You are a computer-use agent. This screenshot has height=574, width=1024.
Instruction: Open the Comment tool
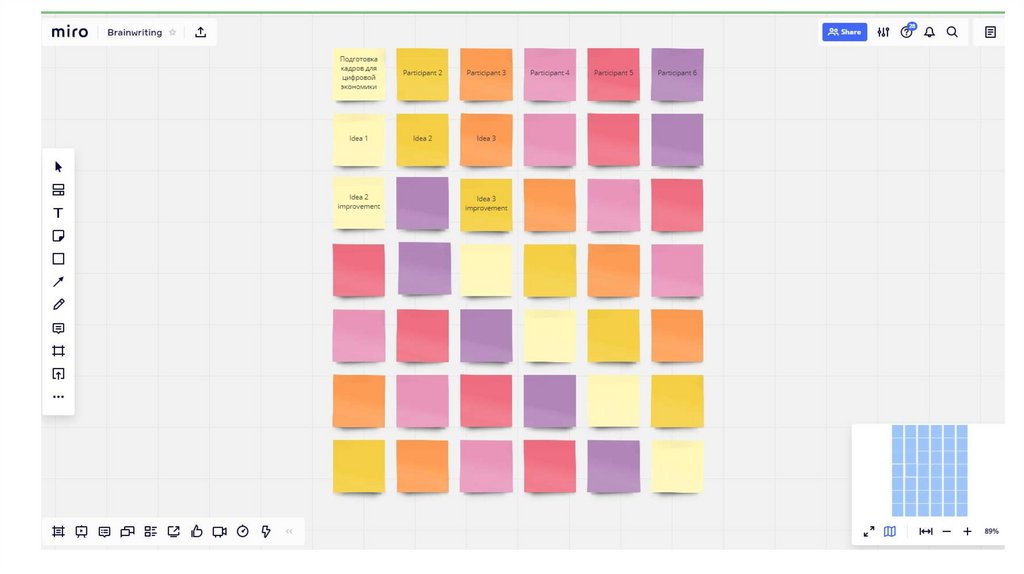[58, 328]
